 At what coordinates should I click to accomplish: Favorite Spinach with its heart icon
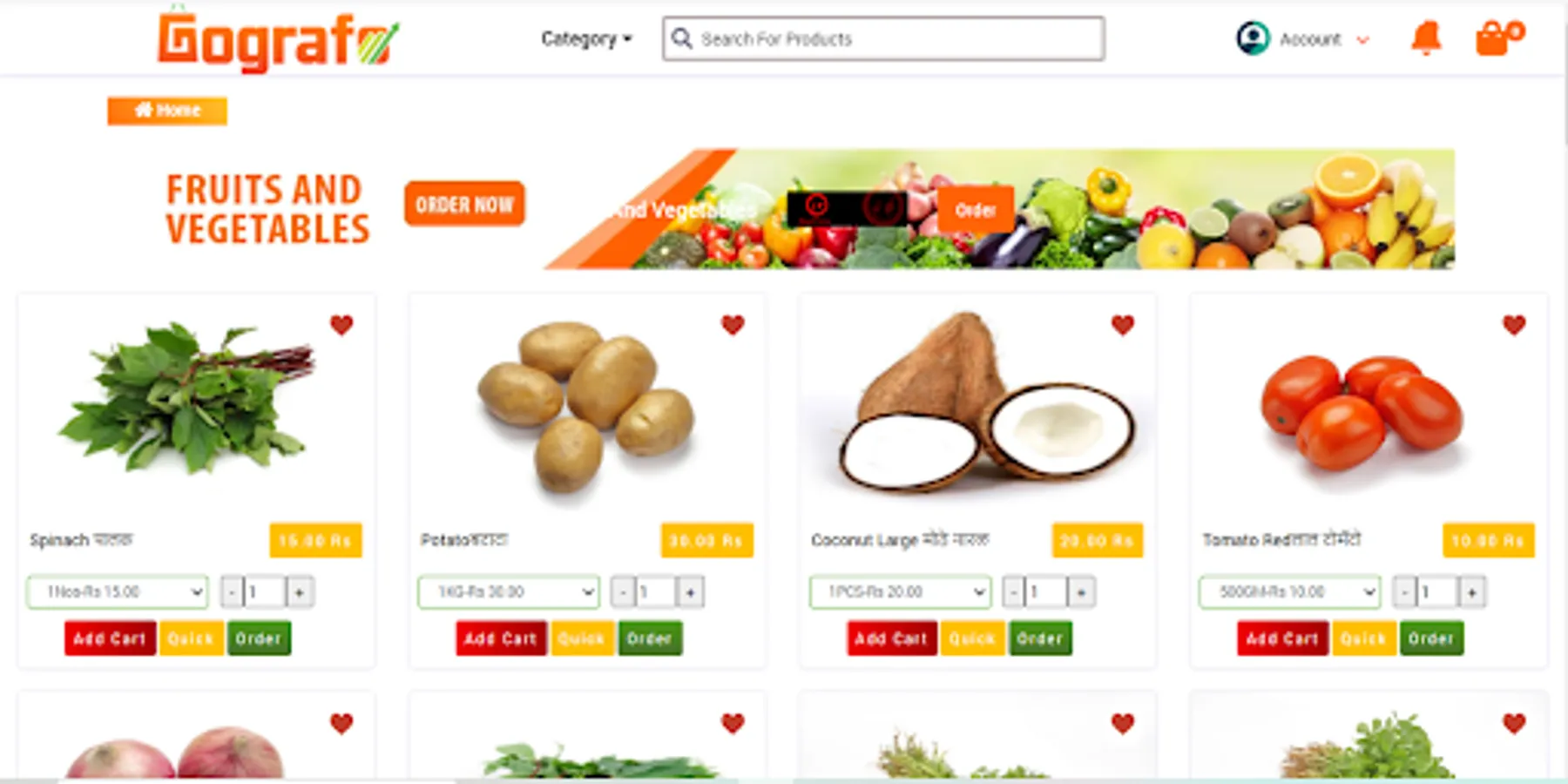point(341,325)
